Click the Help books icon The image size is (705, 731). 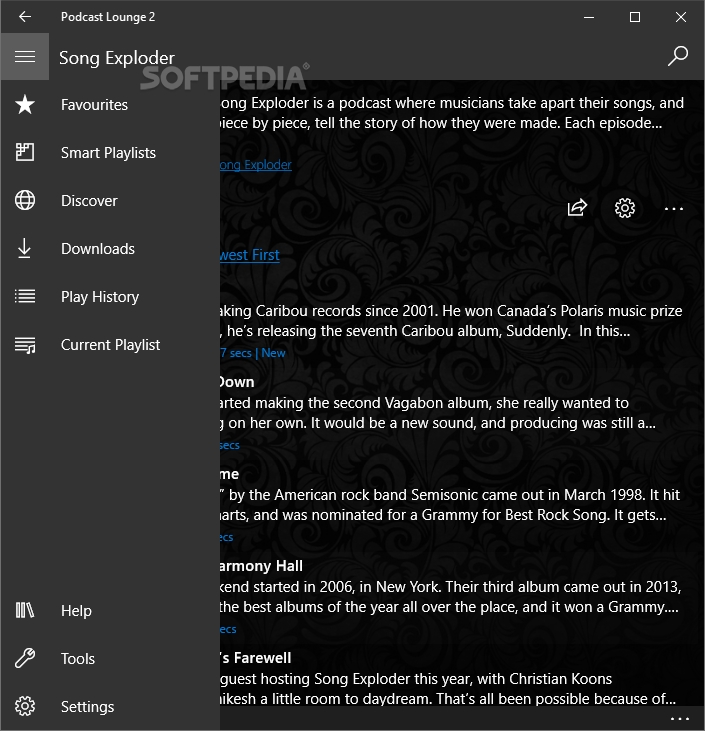pyautogui.click(x=25, y=610)
